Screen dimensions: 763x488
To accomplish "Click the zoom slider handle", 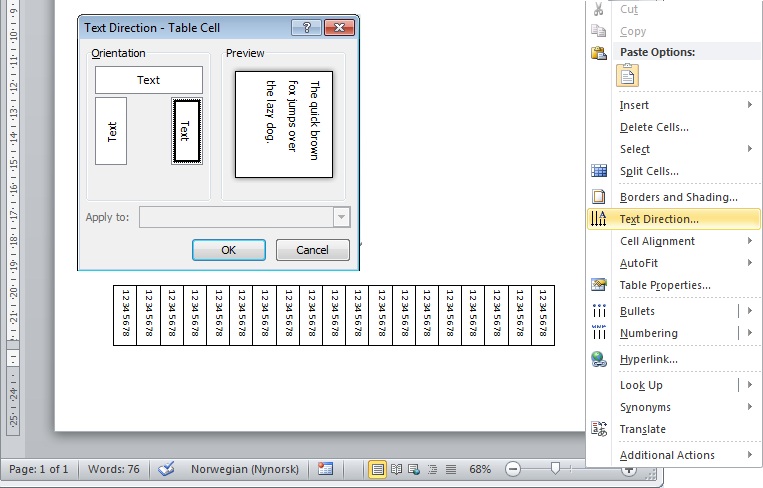I will coord(555,468).
